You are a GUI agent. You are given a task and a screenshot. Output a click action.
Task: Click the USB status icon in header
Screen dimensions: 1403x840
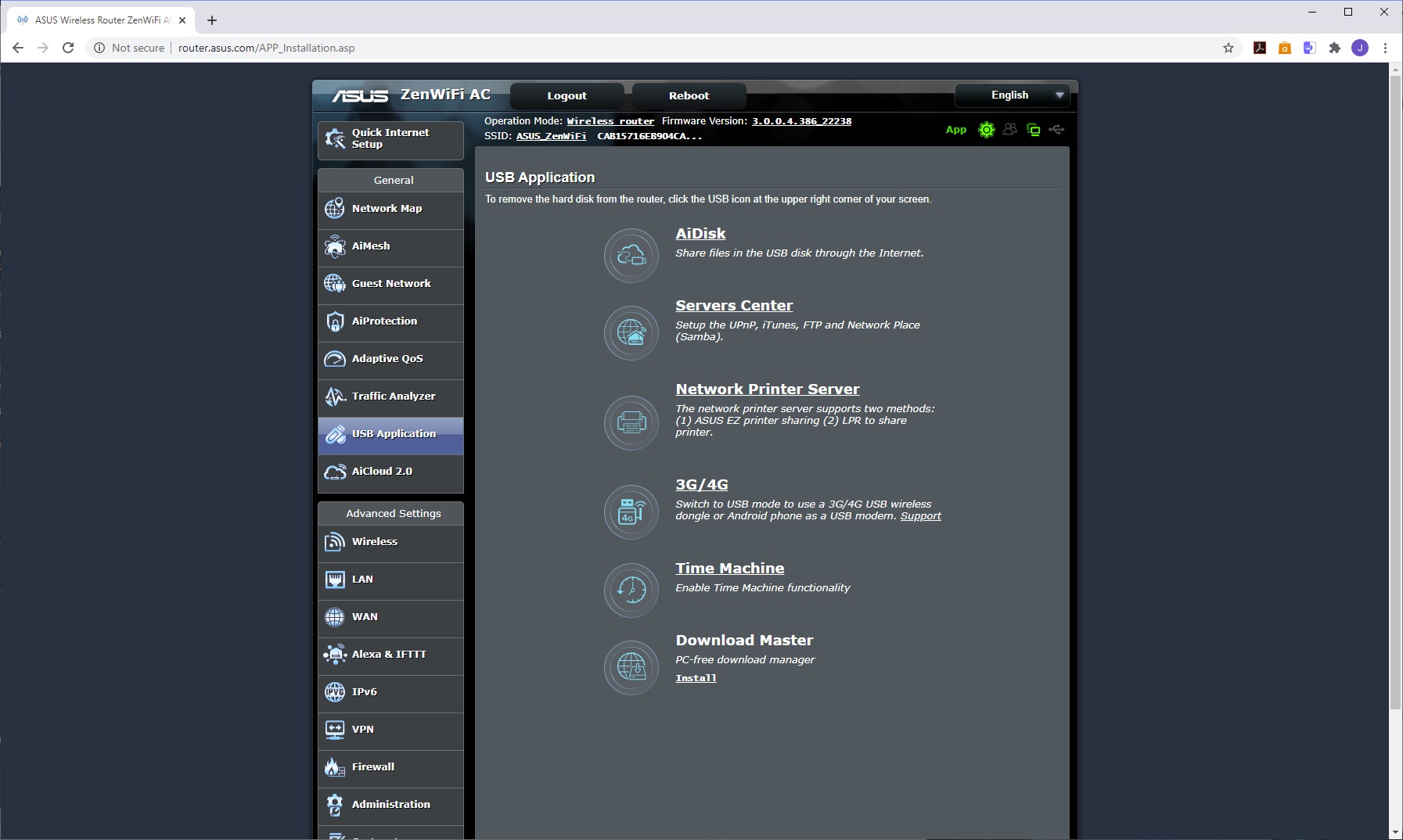click(x=1056, y=130)
